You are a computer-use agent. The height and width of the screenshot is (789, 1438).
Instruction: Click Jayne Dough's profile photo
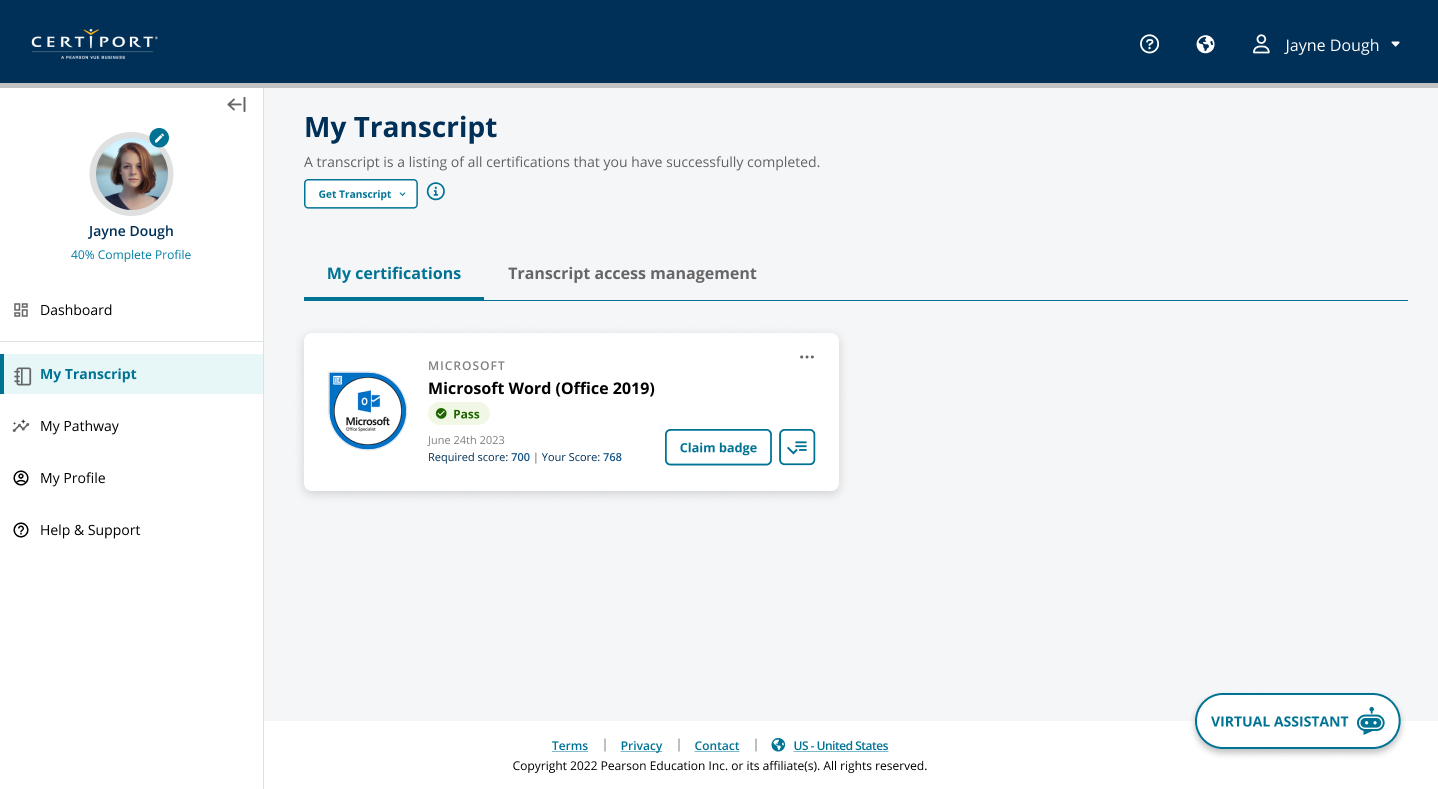[x=131, y=174]
